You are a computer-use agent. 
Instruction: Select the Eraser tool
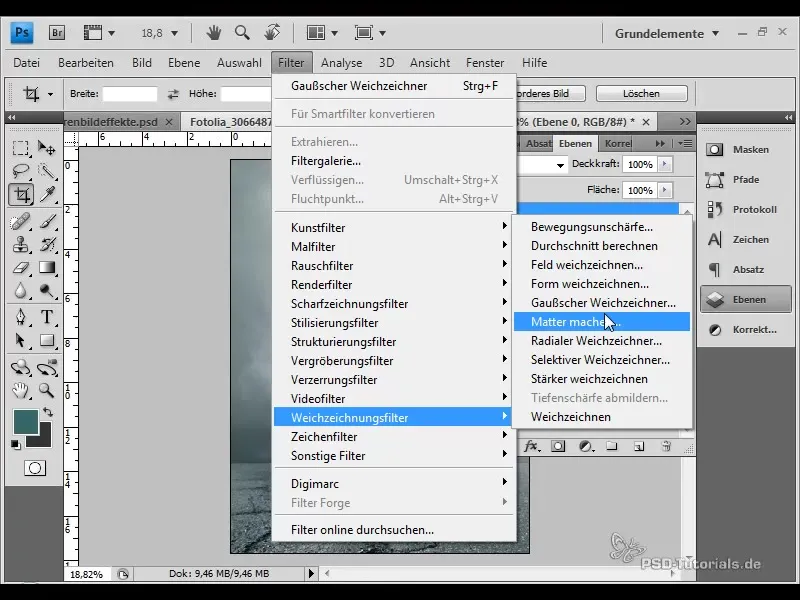tap(20, 267)
